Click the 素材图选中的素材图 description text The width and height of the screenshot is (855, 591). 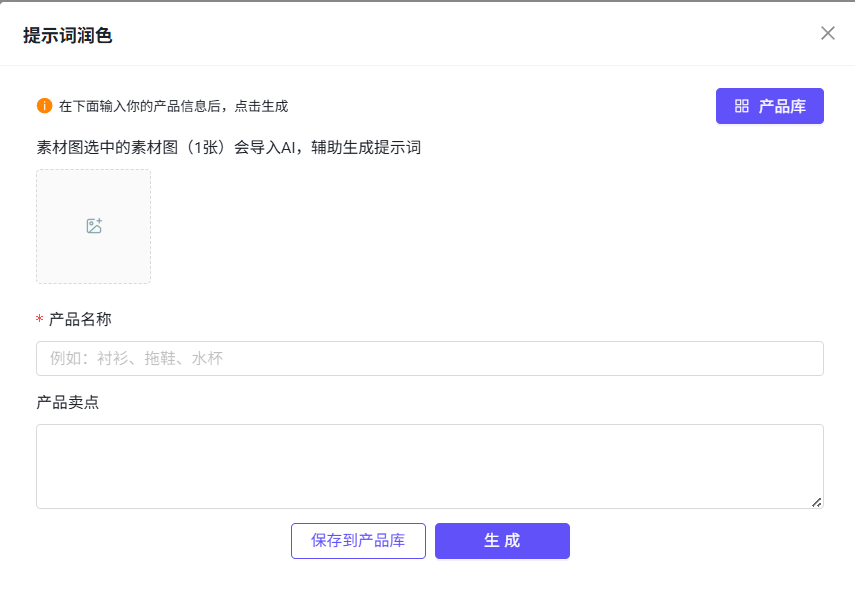pyautogui.click(x=228, y=148)
